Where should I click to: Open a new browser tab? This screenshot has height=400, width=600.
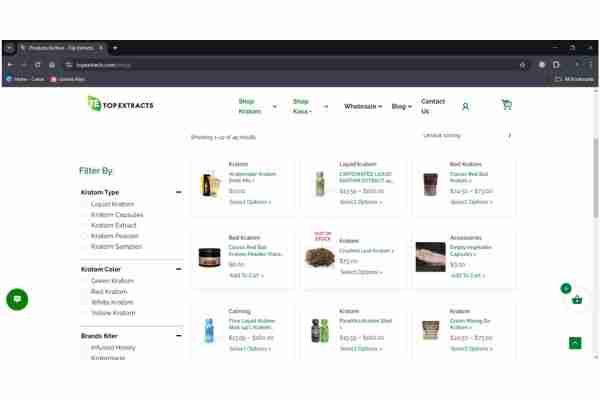click(x=115, y=48)
